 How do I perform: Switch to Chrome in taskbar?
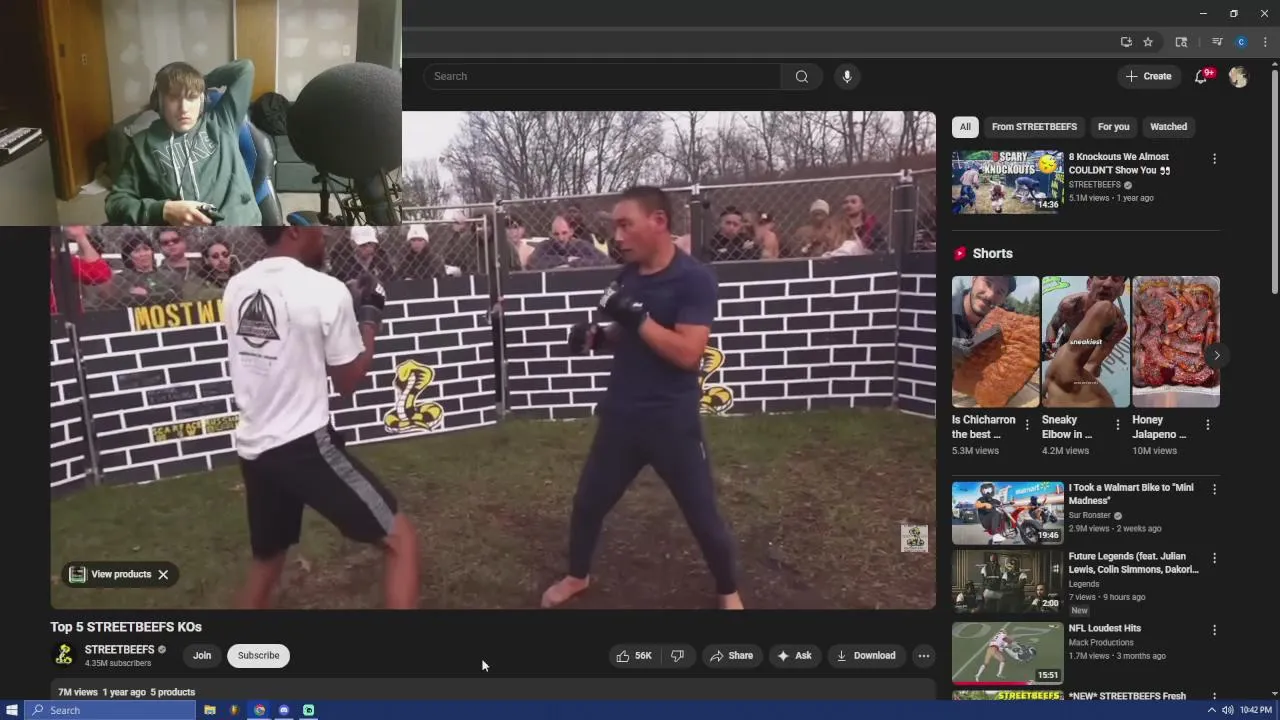[x=259, y=710]
